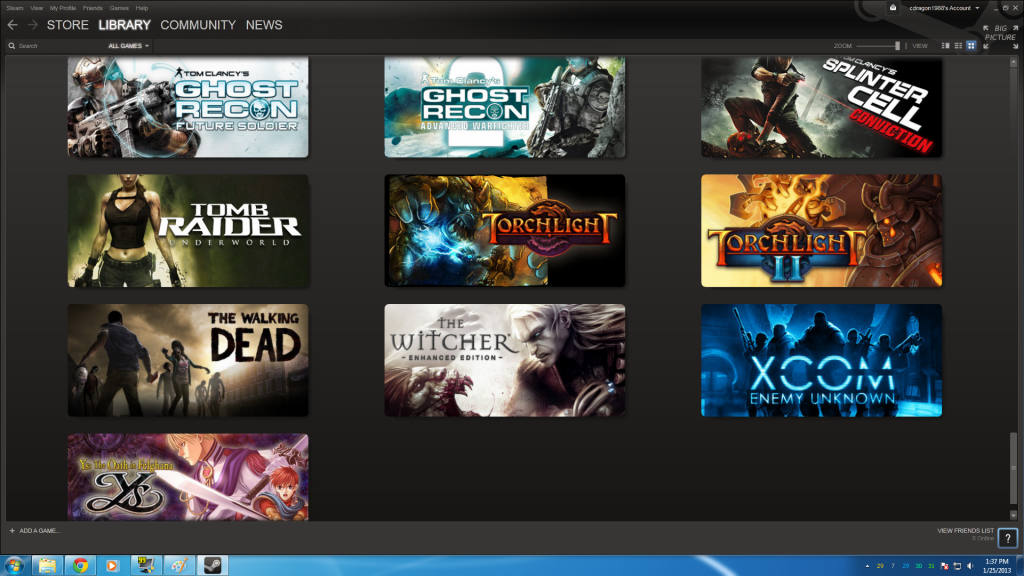Viewport: 1024px width, 576px height.
Task: Select XCOM Enemy Unknown tile
Action: pyautogui.click(x=822, y=360)
